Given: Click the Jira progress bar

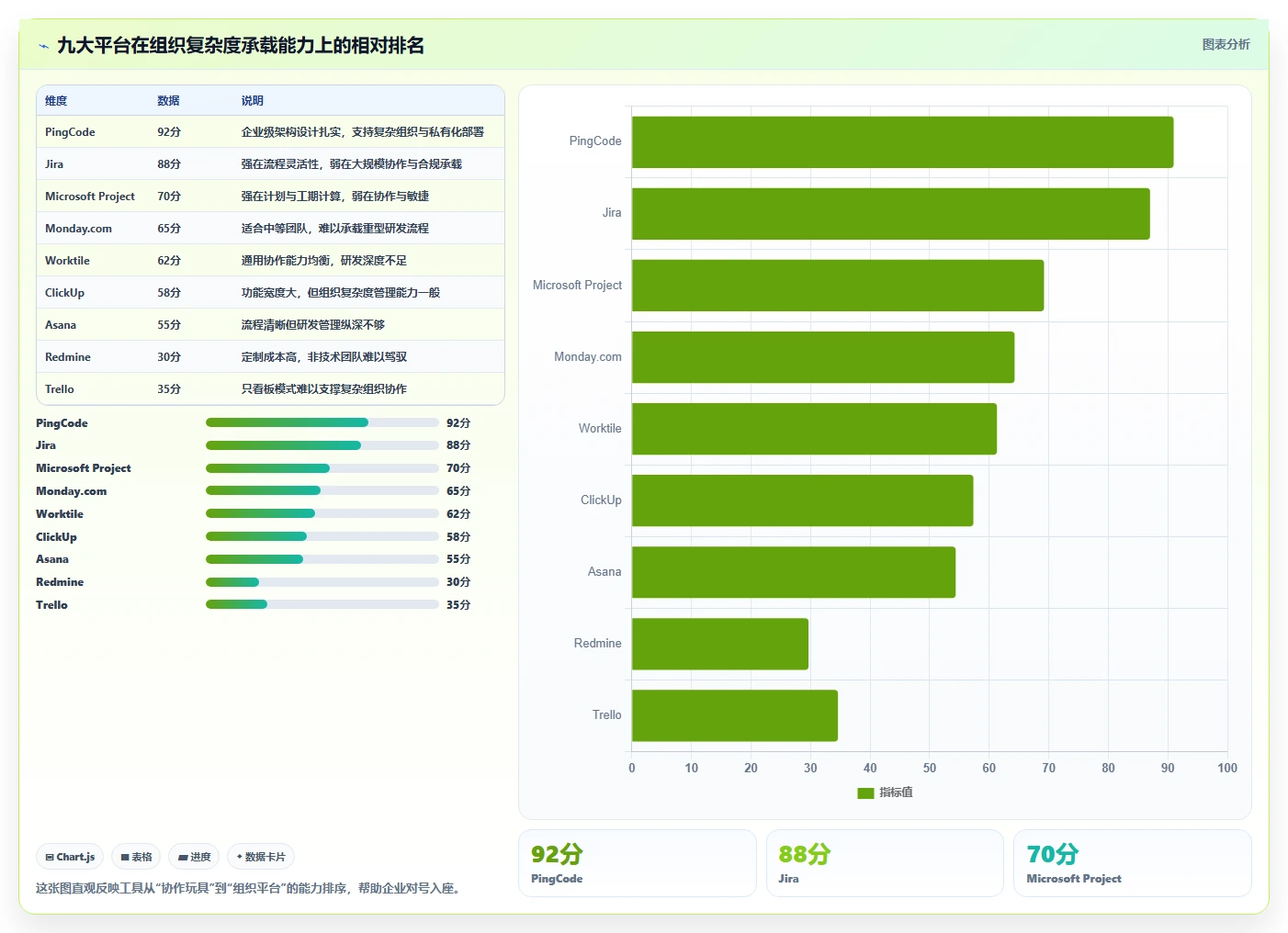Looking at the screenshot, I should click(x=322, y=445).
